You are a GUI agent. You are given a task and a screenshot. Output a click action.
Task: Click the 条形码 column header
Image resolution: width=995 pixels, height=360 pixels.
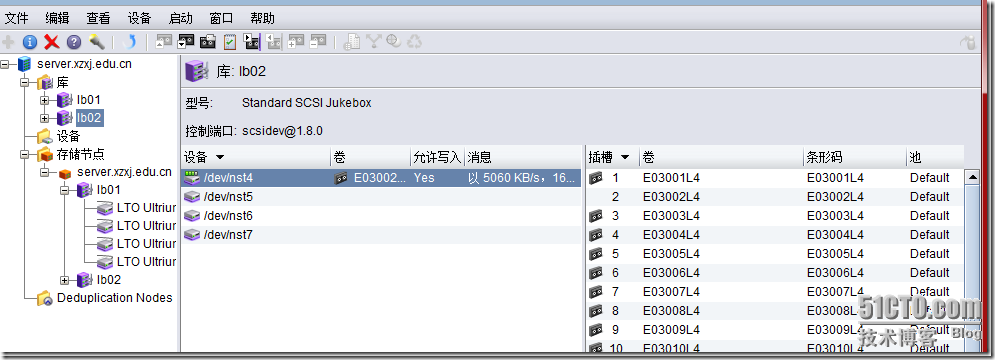click(855, 157)
